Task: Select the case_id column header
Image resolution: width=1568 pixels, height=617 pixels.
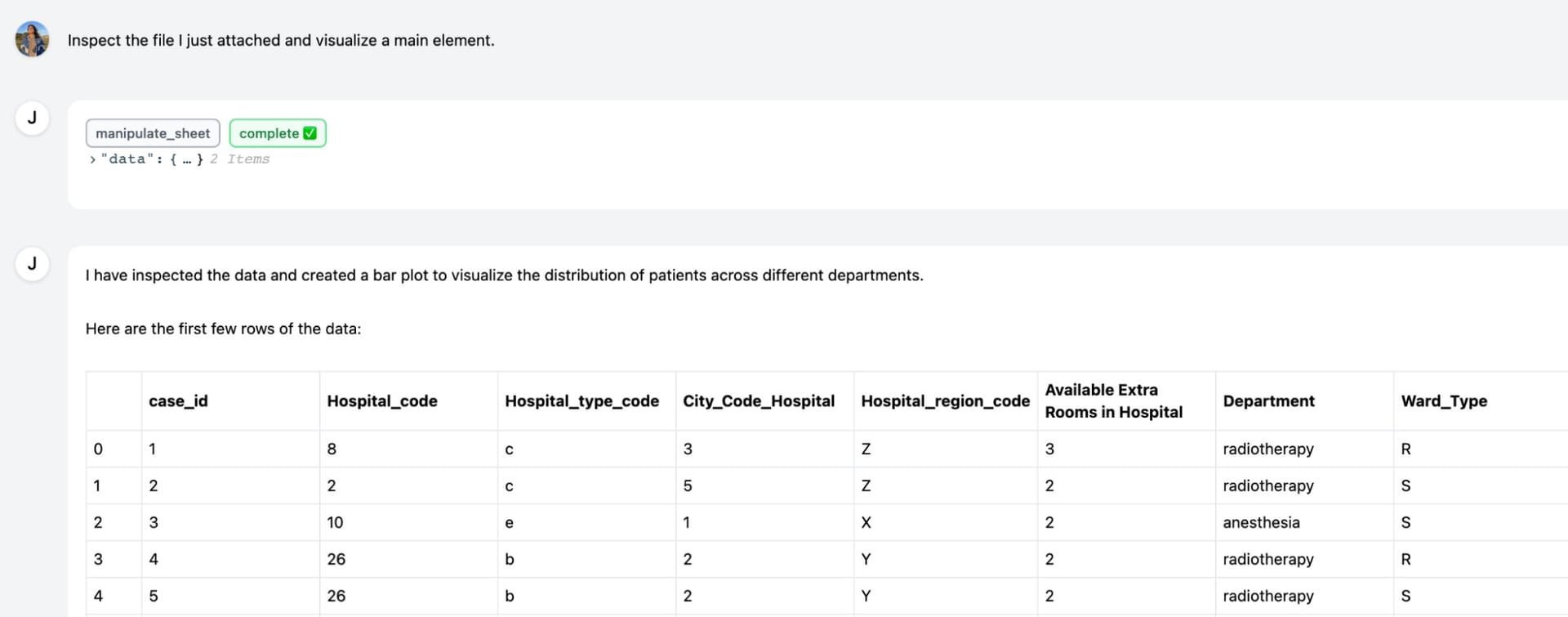Action: (230, 401)
